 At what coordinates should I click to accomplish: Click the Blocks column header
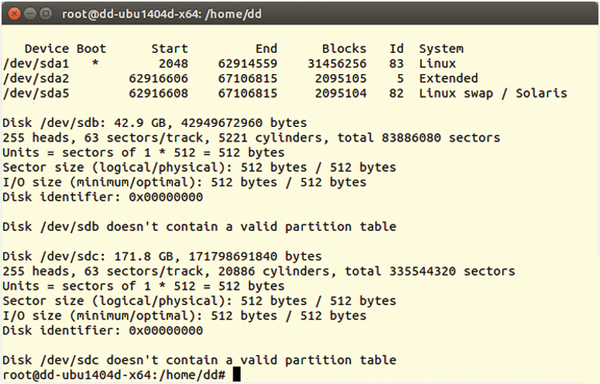point(344,49)
